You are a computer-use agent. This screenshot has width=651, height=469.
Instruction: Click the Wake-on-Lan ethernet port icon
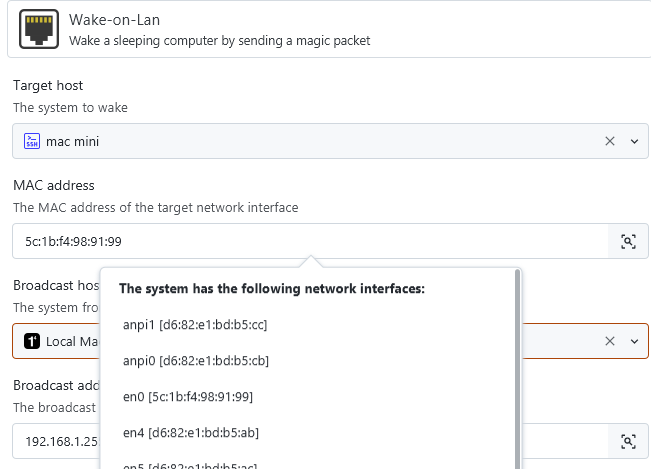39,29
